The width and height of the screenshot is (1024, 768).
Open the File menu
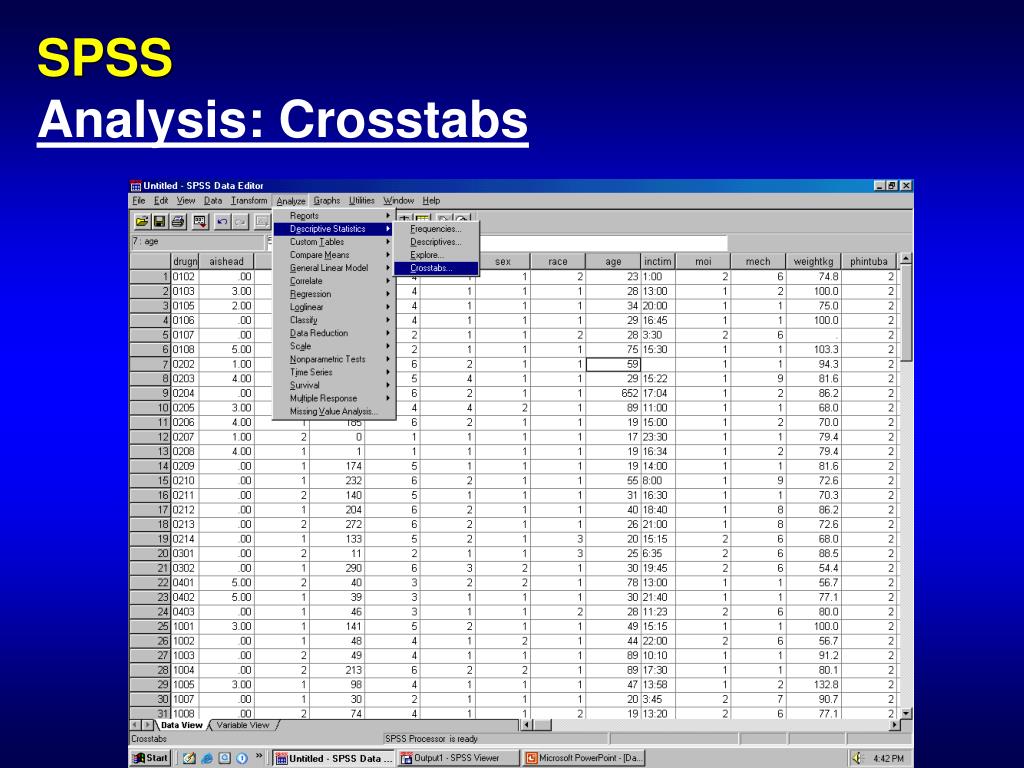coord(138,200)
